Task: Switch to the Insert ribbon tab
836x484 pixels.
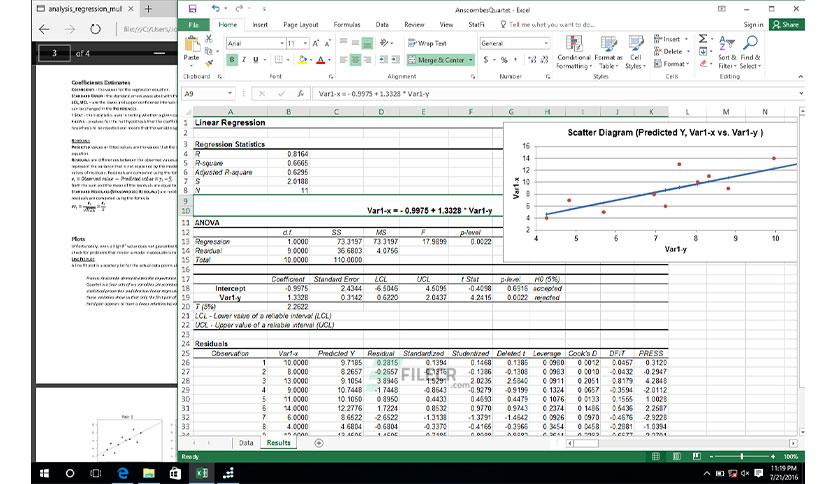Action: click(260, 25)
